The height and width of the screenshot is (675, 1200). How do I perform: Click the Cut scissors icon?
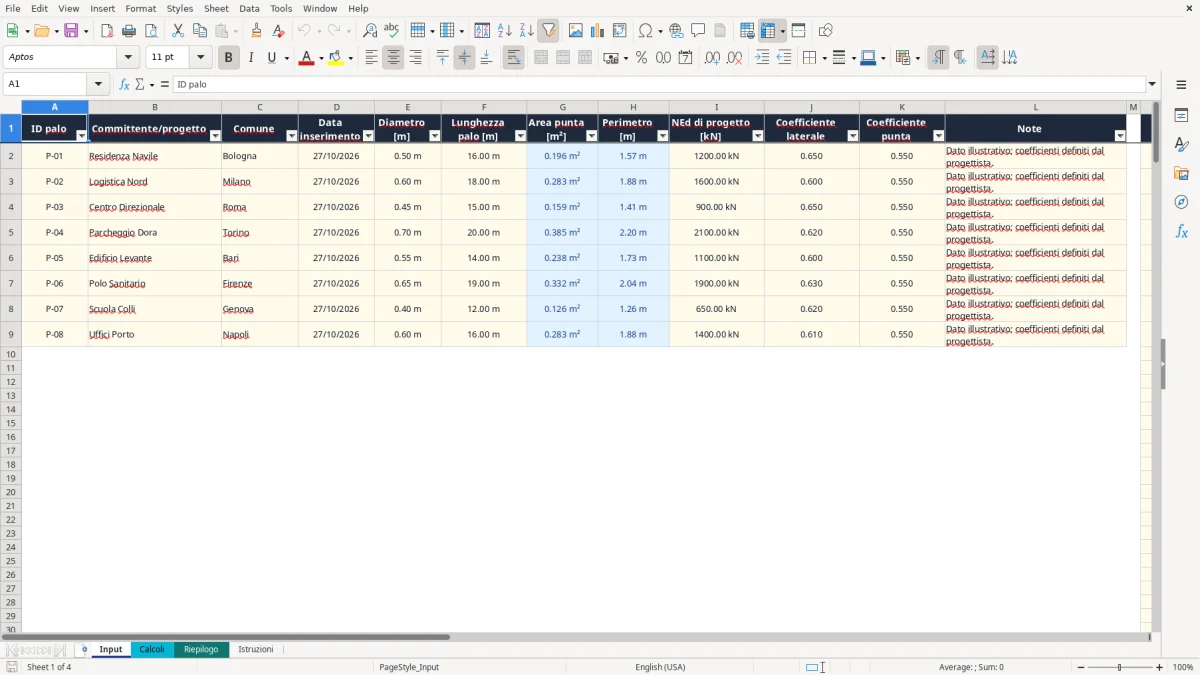click(x=178, y=31)
